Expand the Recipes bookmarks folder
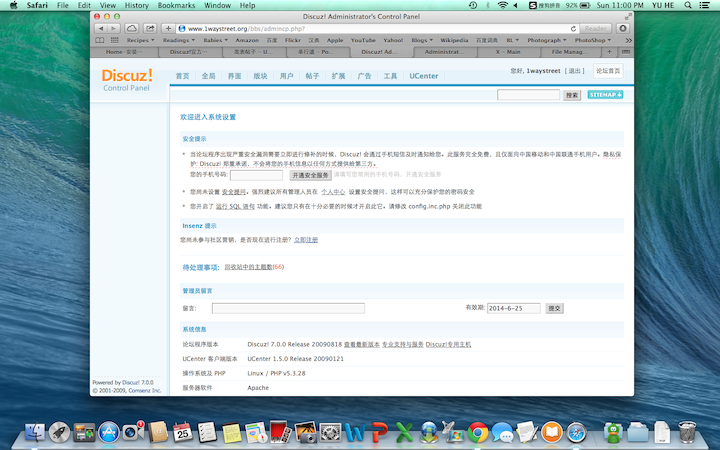Image resolution: width=720 pixels, height=450 pixels. (x=141, y=40)
